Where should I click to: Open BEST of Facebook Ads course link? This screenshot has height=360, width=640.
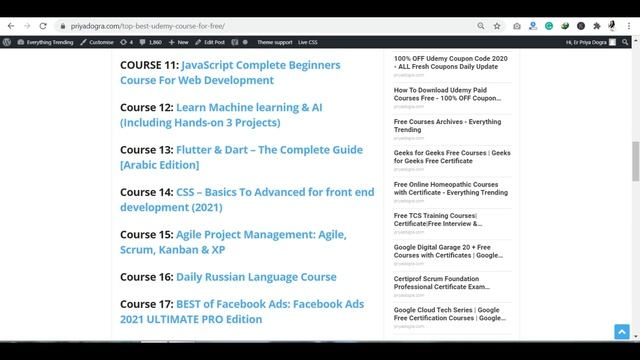[x=242, y=311]
